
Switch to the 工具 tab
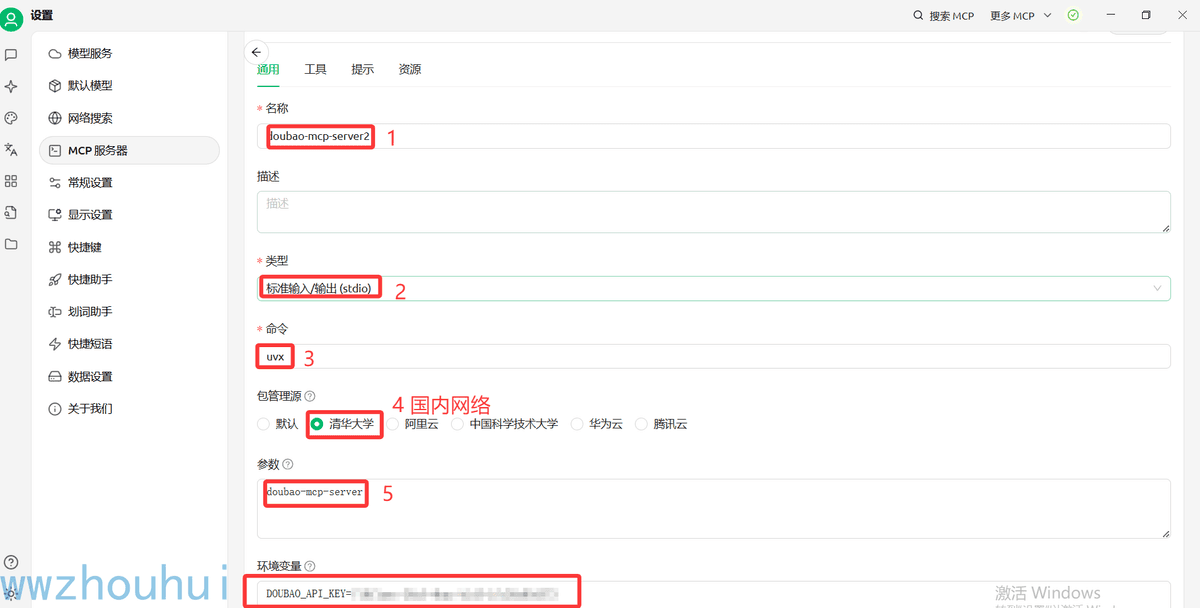click(315, 70)
